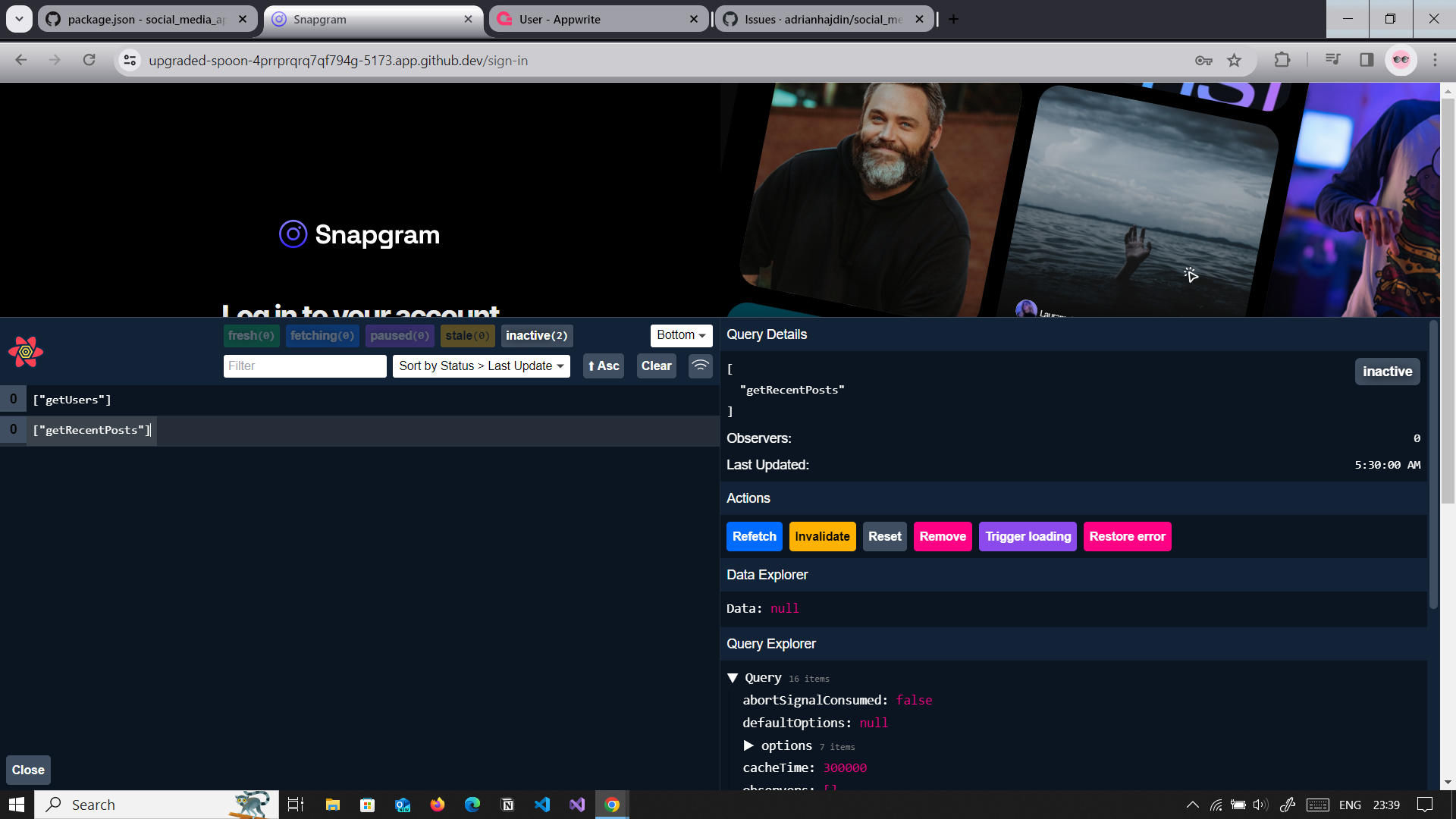This screenshot has height=819, width=1456.
Task: Click the media controls icon in toolbar
Action: (1332, 61)
